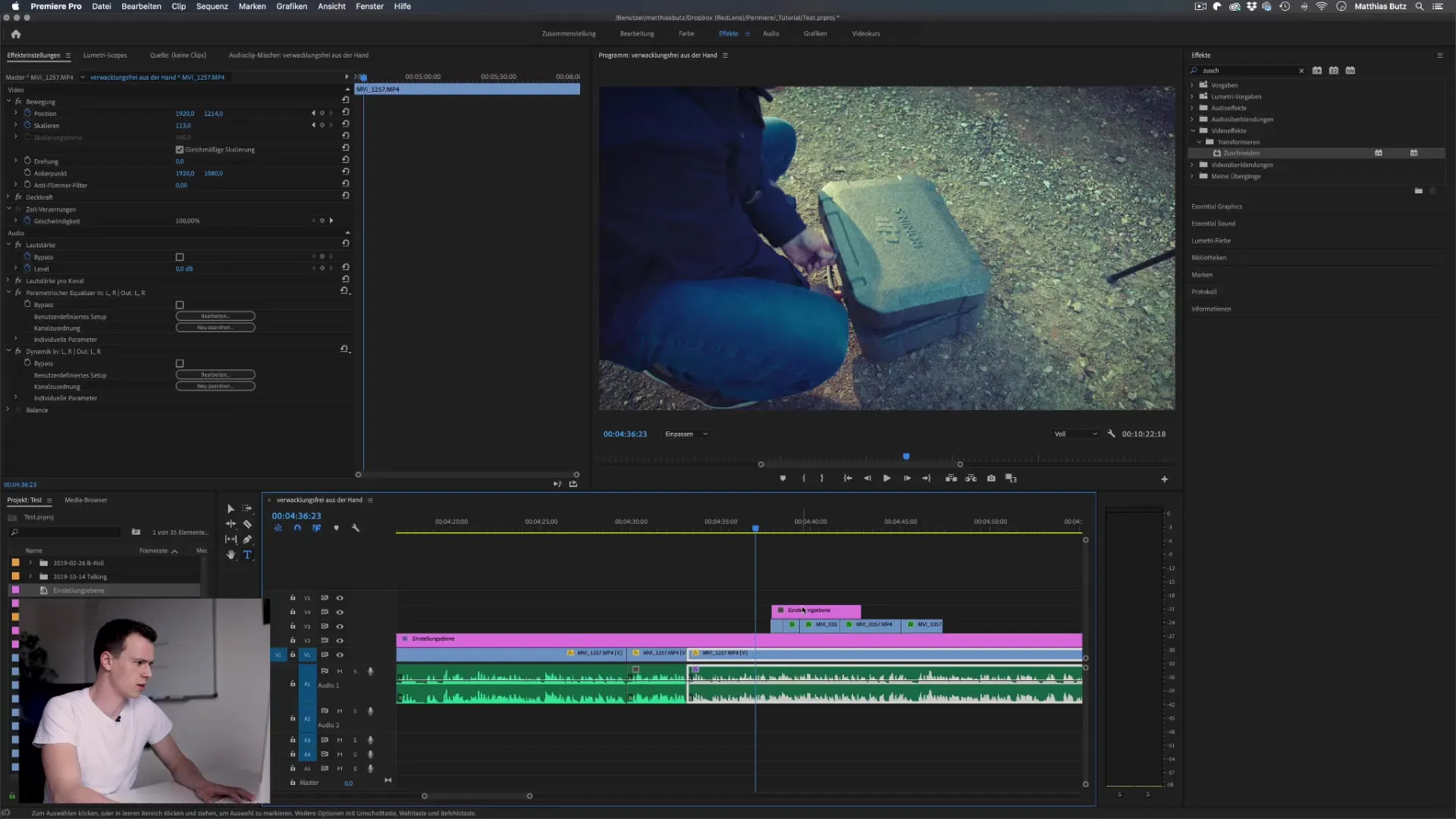Step forward one frame
Screen dimensions: 1456x819
coord(907,479)
